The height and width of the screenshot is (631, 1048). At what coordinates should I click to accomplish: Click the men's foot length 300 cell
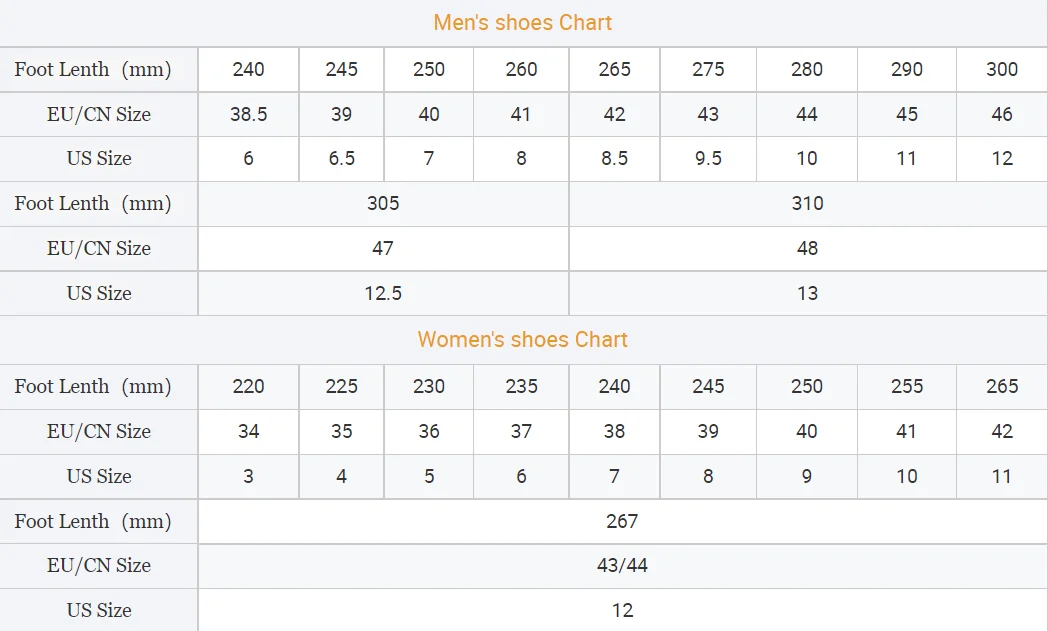[1002, 69]
